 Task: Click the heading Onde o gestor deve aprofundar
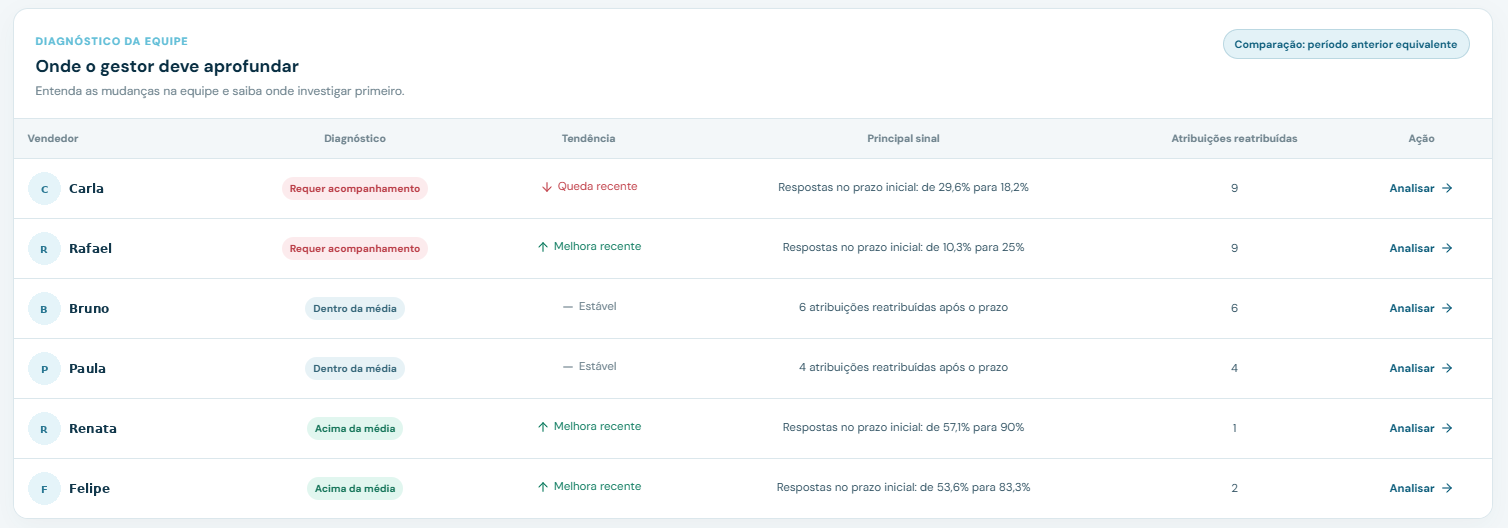(x=167, y=67)
